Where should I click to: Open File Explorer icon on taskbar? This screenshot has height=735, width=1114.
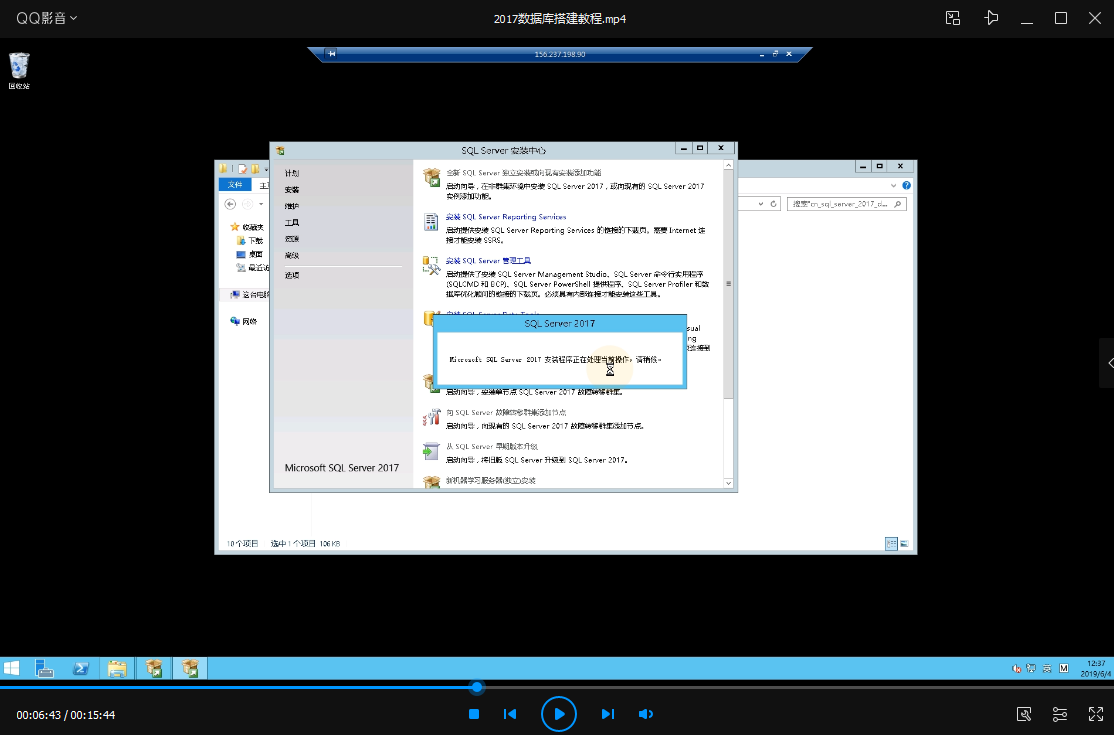tap(117, 668)
